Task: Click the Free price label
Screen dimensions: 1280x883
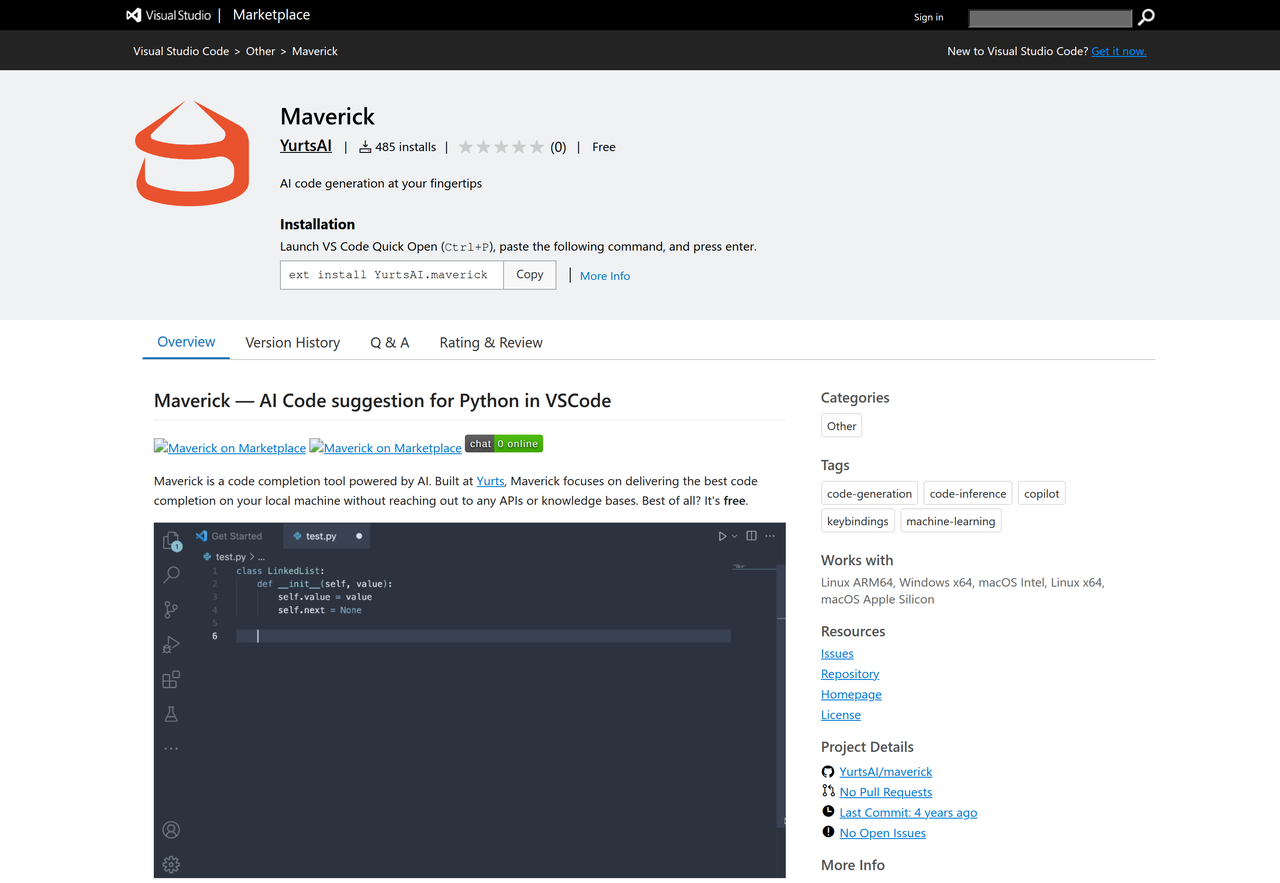Action: point(604,147)
